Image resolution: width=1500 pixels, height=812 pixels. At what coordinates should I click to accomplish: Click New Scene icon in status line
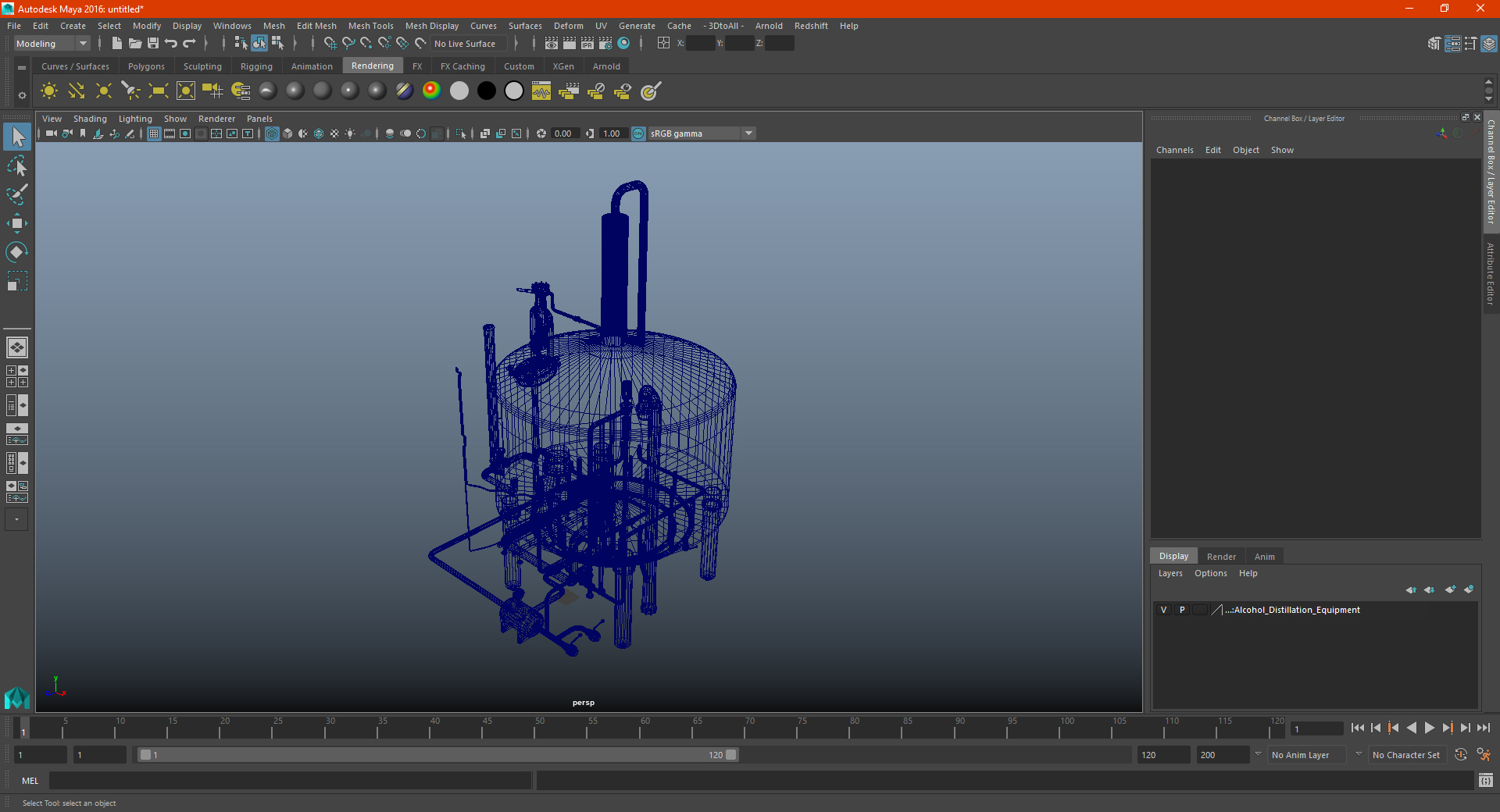(x=116, y=44)
